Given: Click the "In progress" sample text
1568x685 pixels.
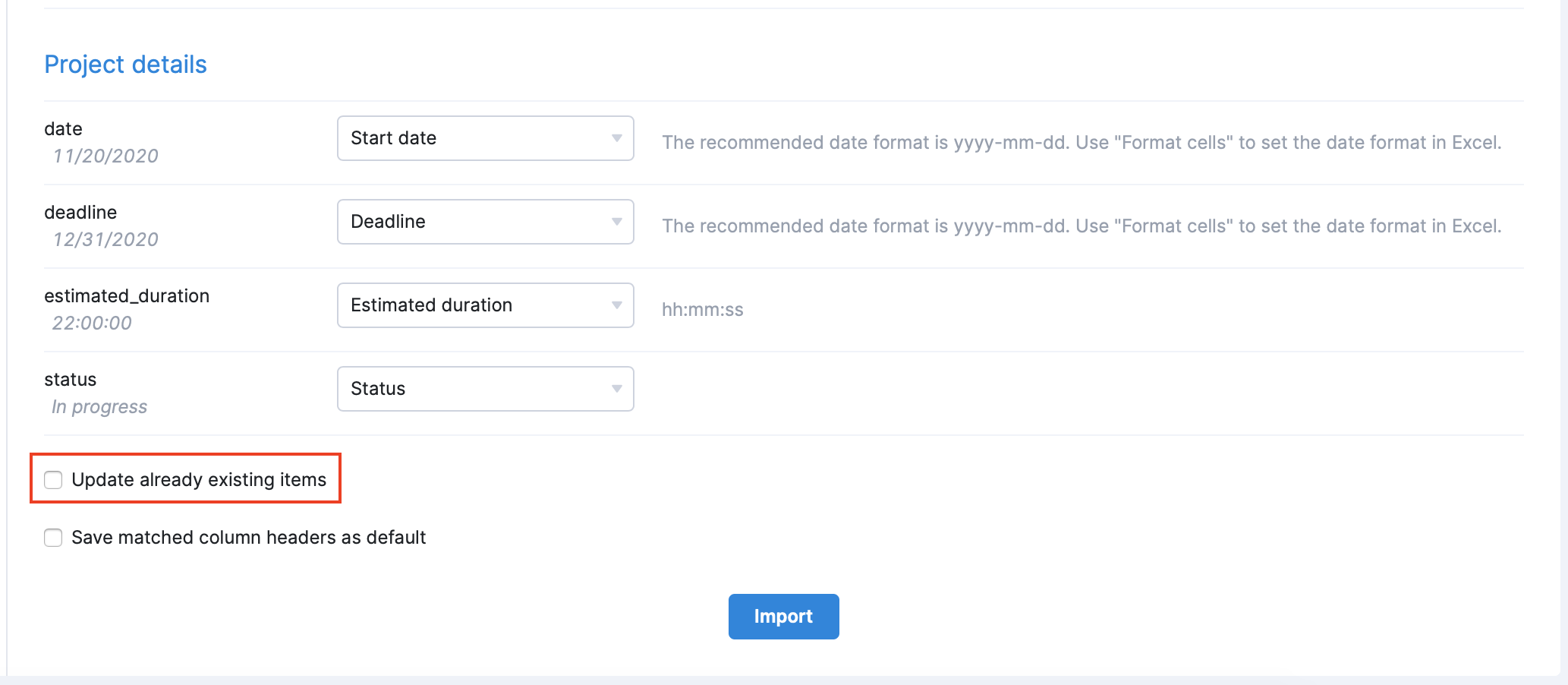Looking at the screenshot, I should point(99,406).
